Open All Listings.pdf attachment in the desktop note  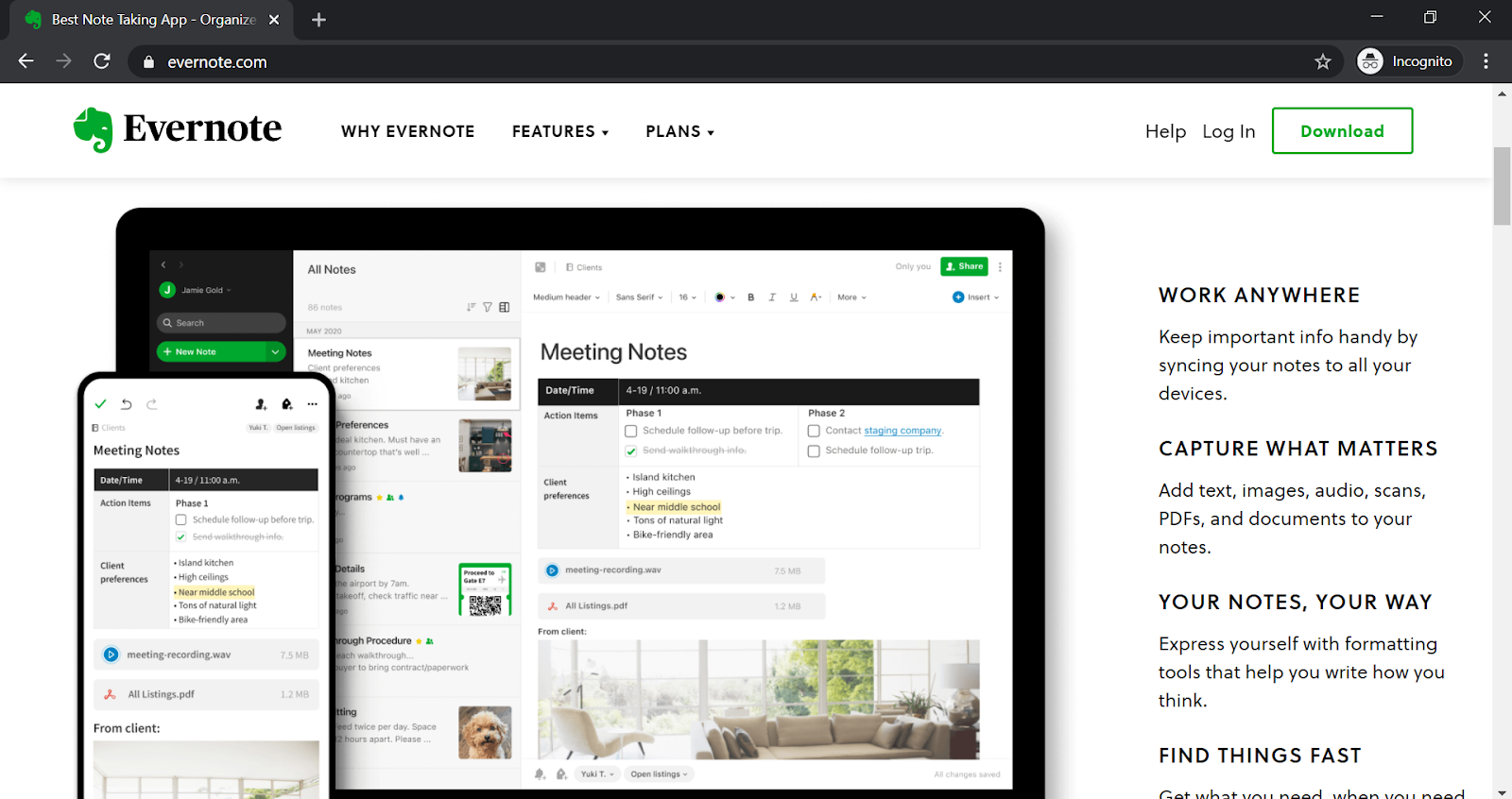coord(681,606)
